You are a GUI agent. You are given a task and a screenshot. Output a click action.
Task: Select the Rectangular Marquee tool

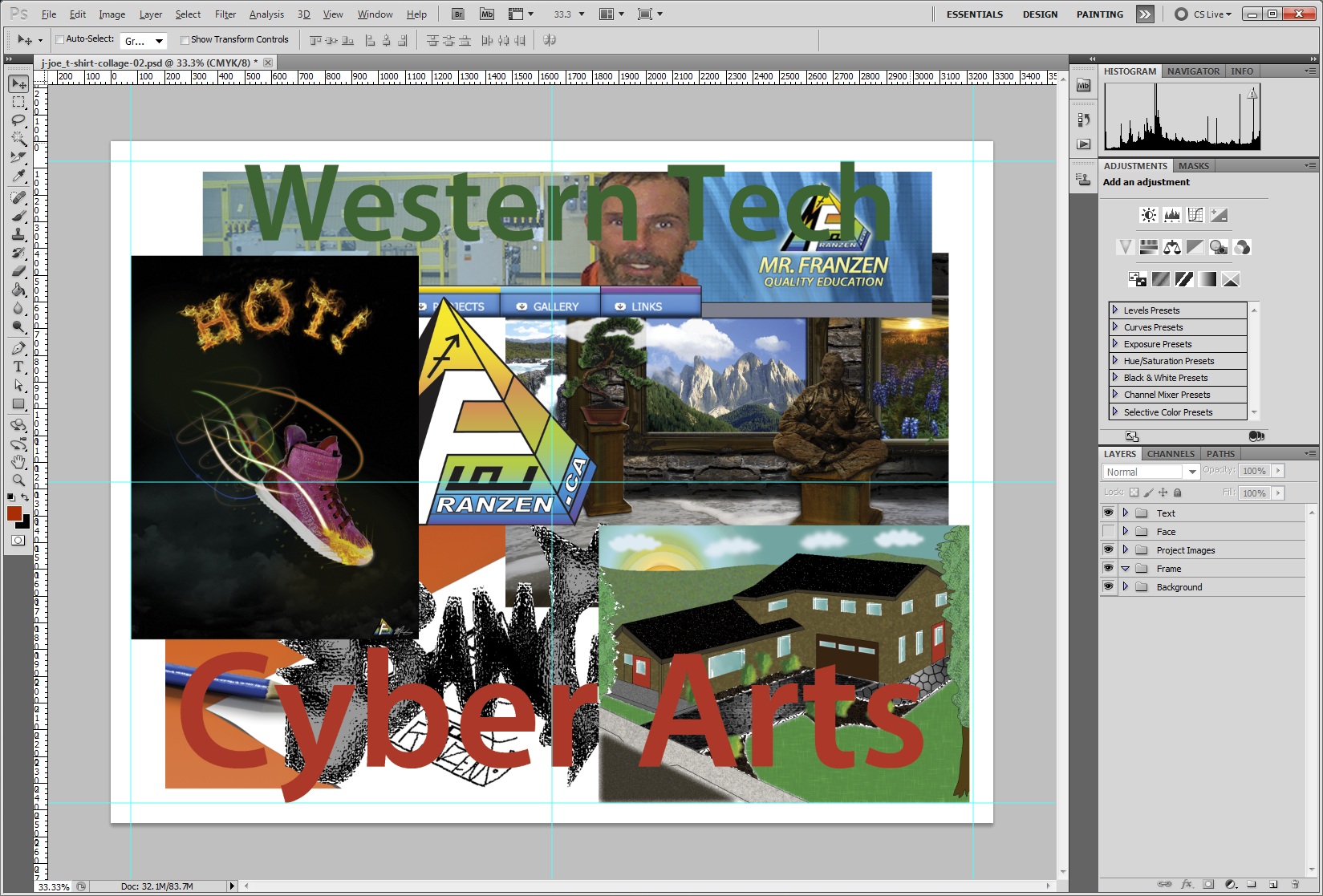[18, 103]
